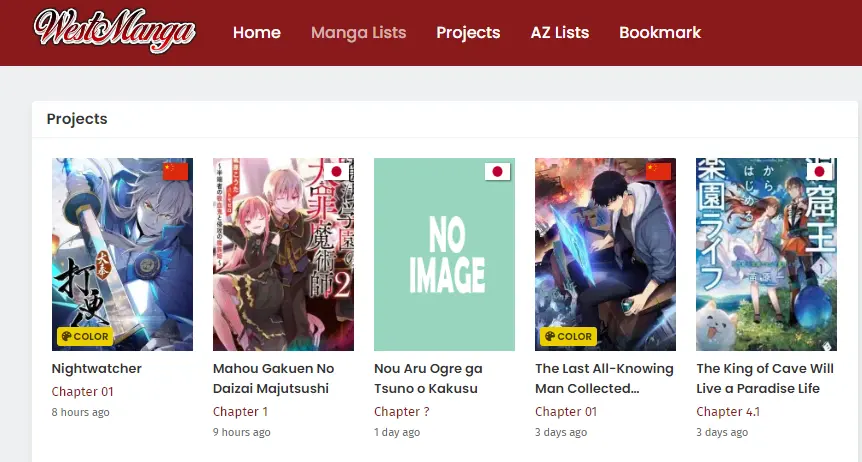Click the '1 day ago' timestamp
The height and width of the screenshot is (462, 862).
point(397,432)
